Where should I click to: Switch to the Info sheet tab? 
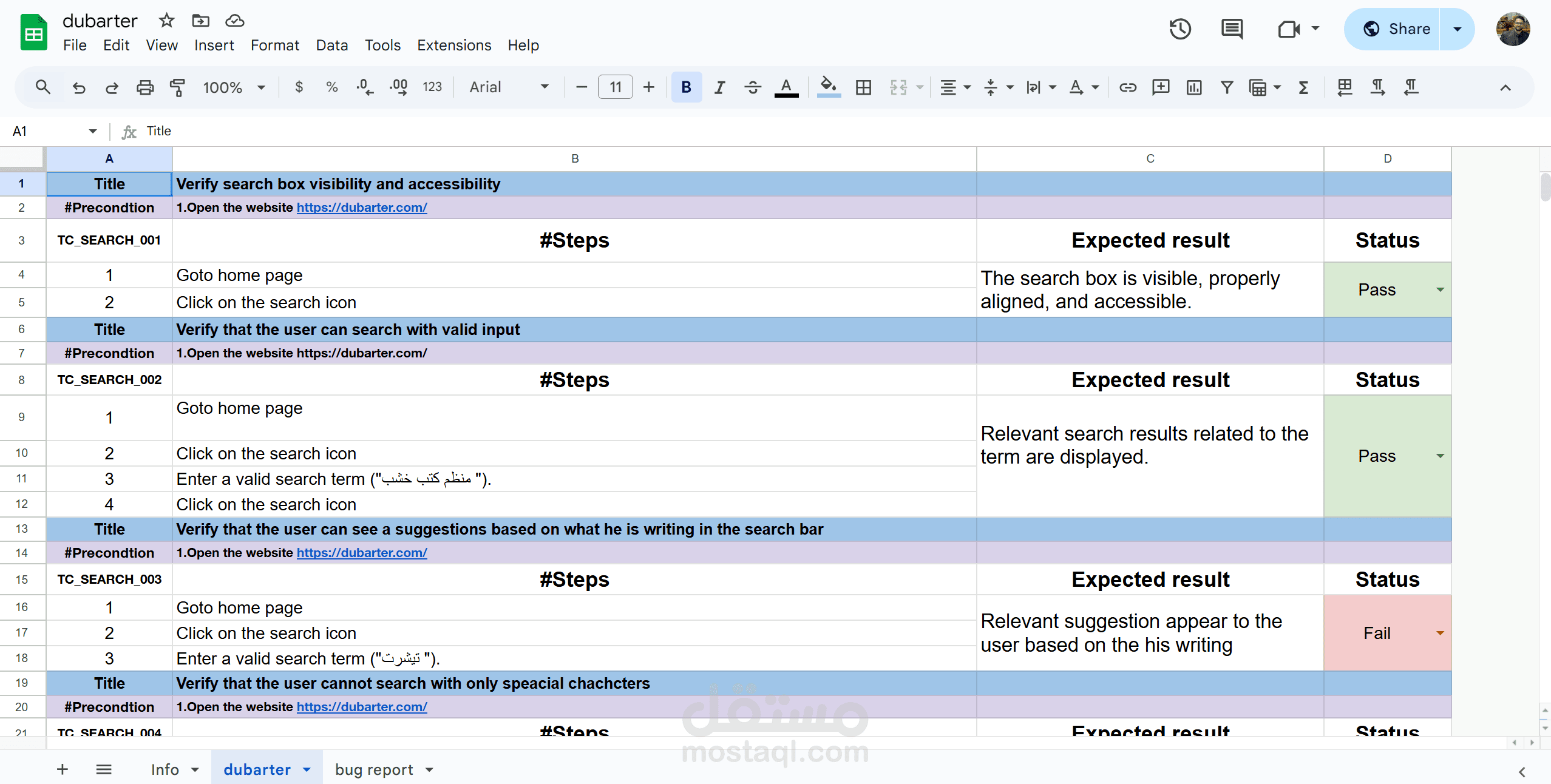pos(165,769)
